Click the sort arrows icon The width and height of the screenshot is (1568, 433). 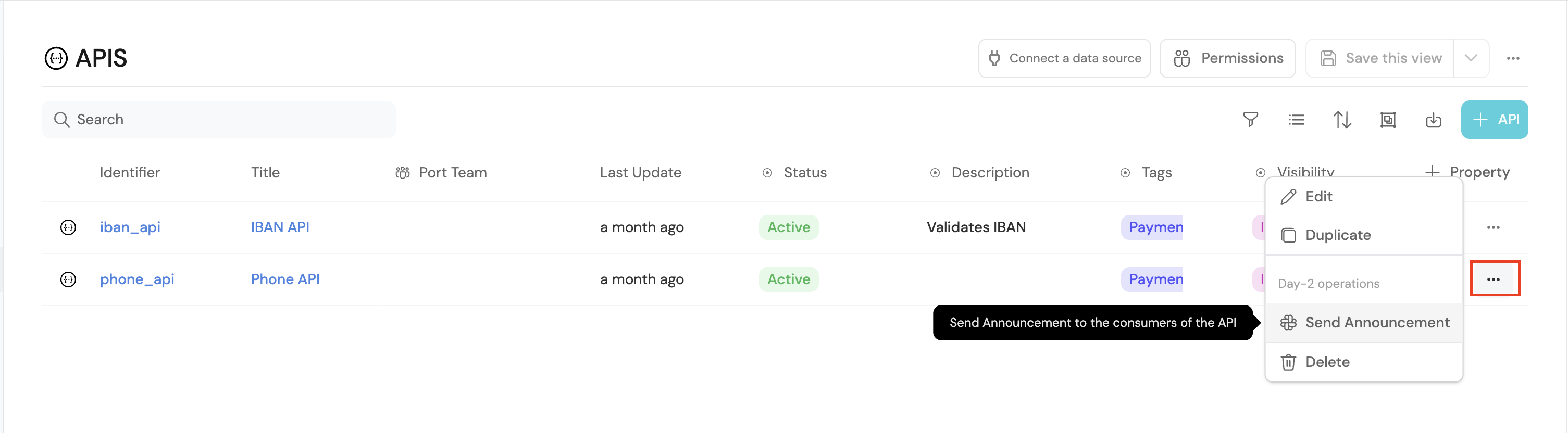point(1342,119)
